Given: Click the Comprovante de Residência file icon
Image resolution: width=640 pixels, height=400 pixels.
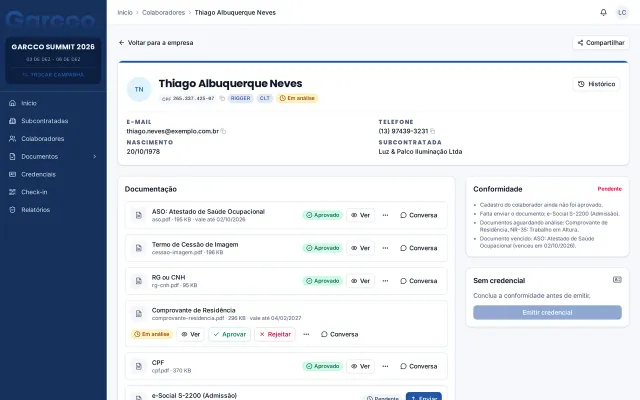Looking at the screenshot, I should pyautogui.click(x=139, y=313).
